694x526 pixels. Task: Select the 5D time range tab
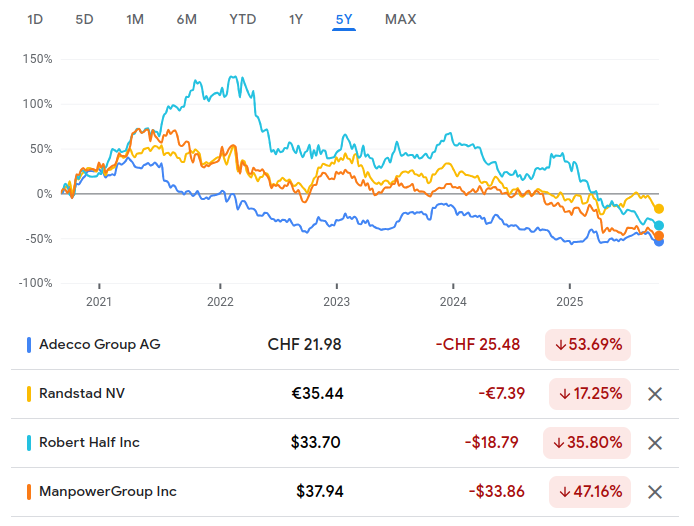84,19
